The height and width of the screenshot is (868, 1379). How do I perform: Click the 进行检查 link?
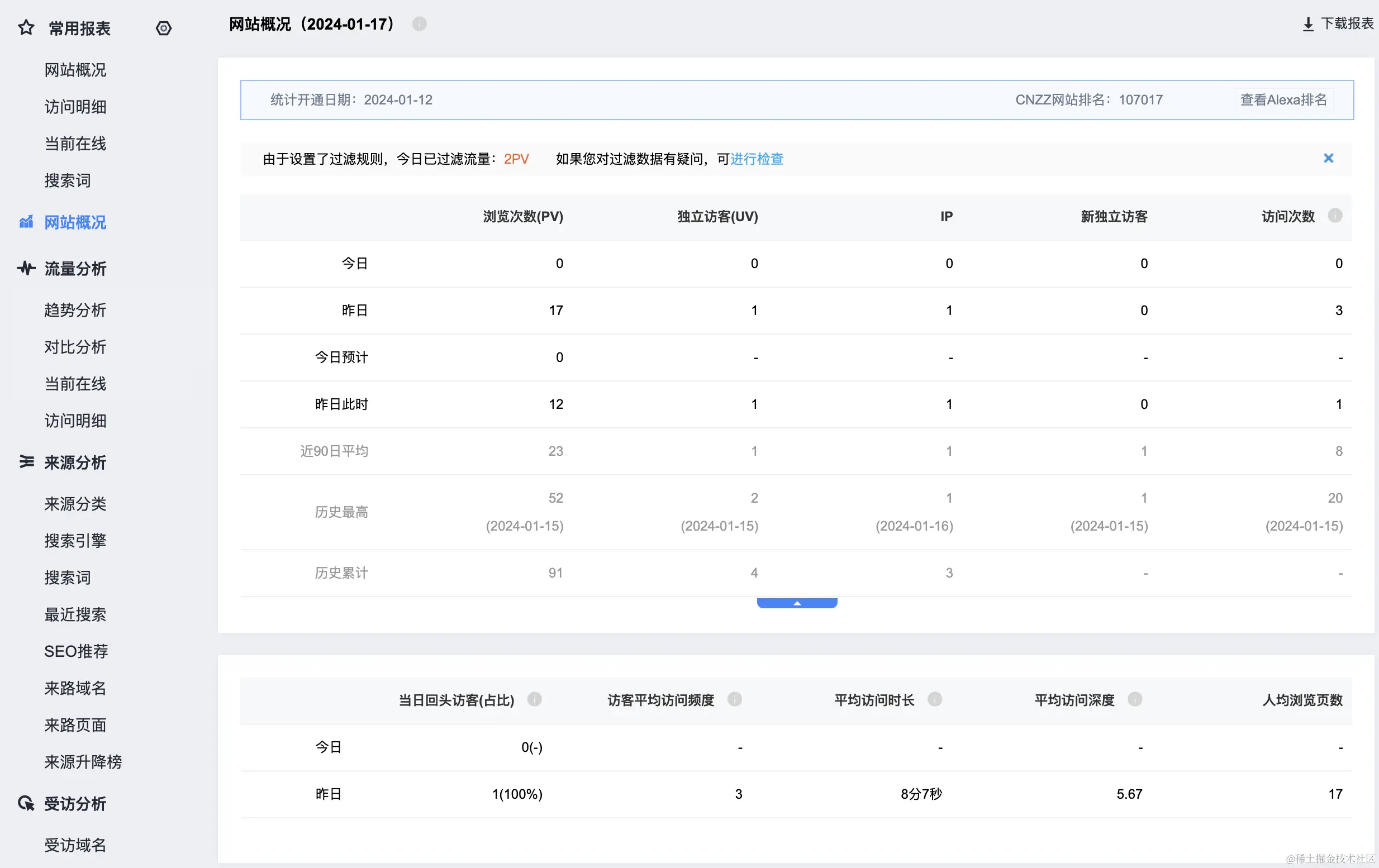click(x=757, y=159)
